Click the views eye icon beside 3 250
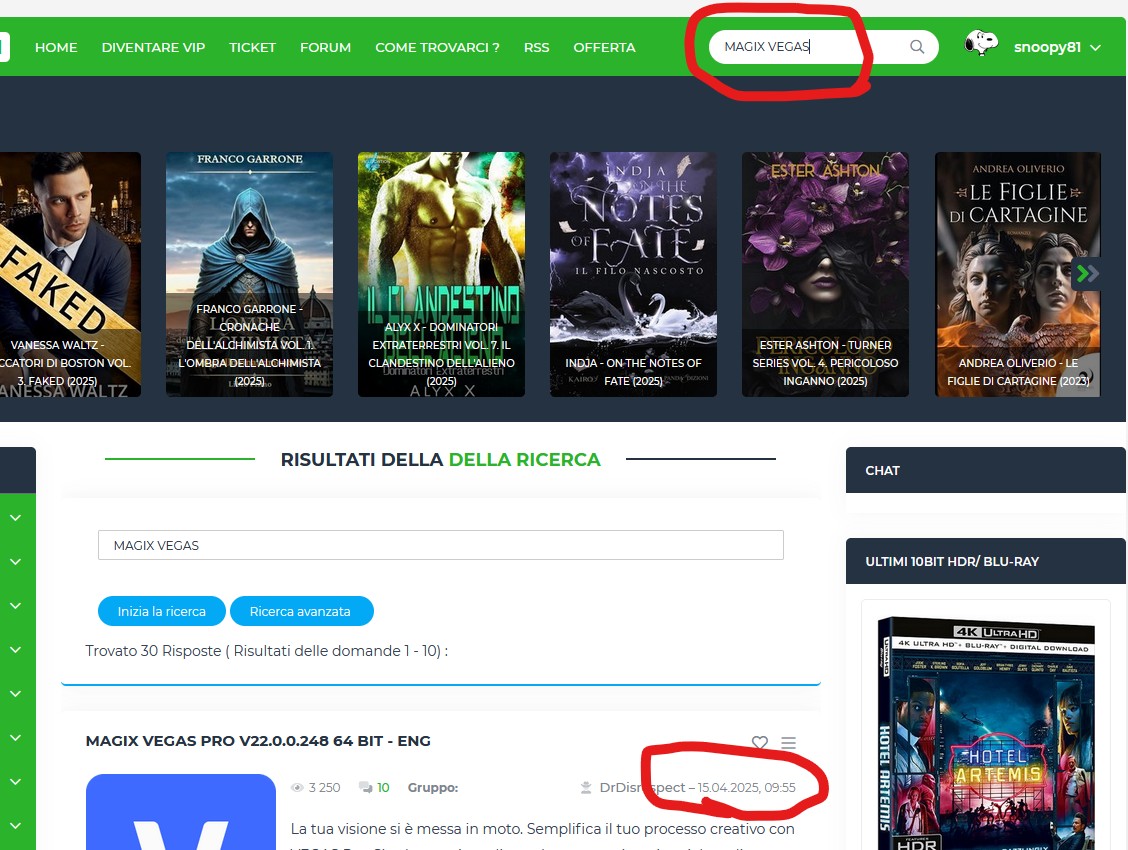Image resolution: width=1128 pixels, height=850 pixels. click(297, 787)
